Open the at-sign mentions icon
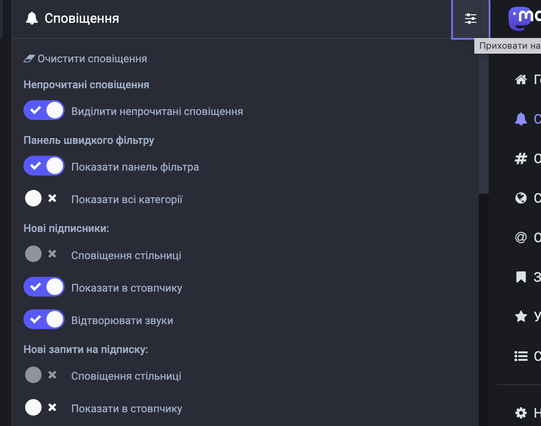Viewport: 541px width, 426px height. coord(521,237)
